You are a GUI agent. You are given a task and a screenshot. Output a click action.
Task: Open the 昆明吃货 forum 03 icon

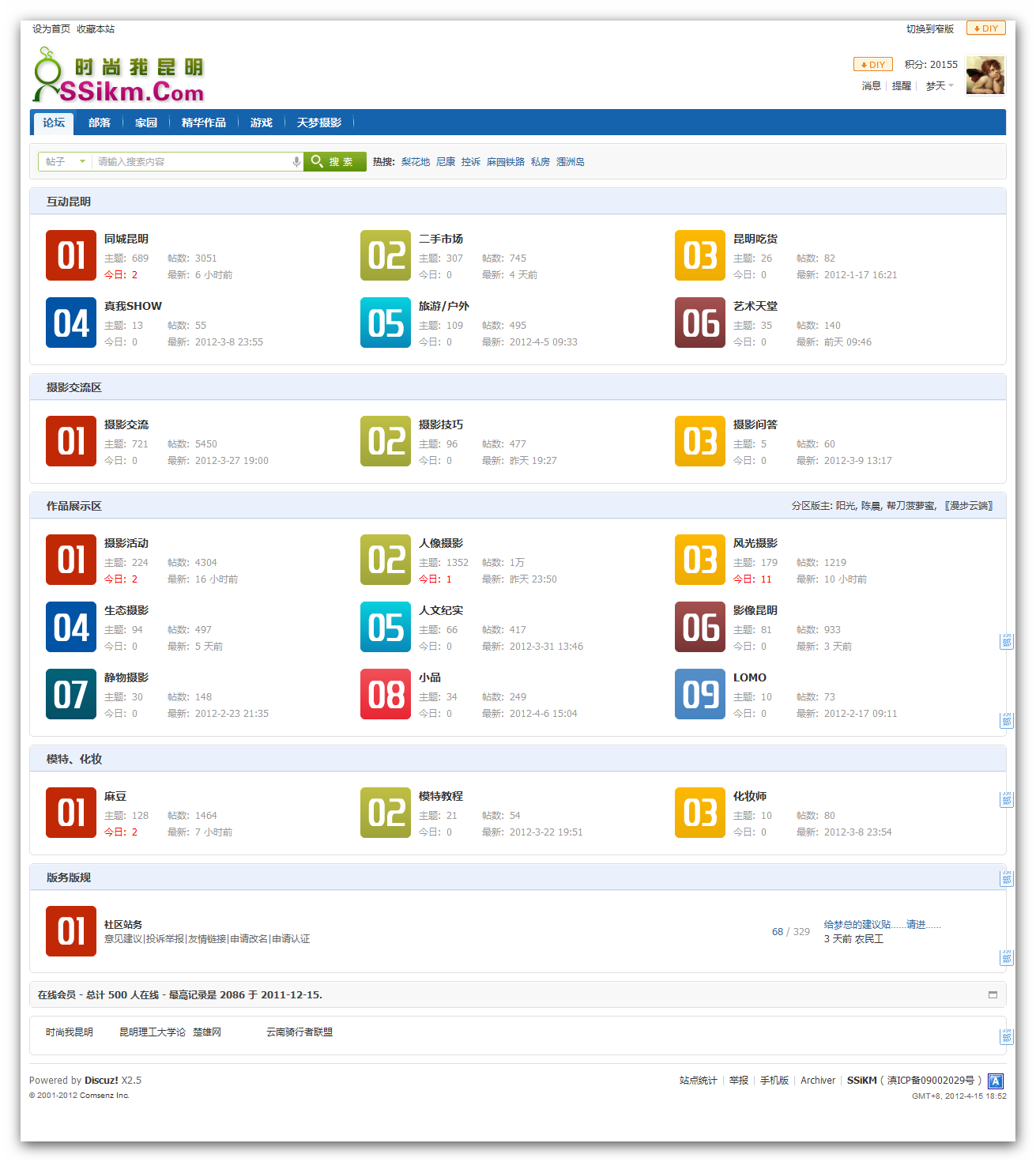point(700,255)
